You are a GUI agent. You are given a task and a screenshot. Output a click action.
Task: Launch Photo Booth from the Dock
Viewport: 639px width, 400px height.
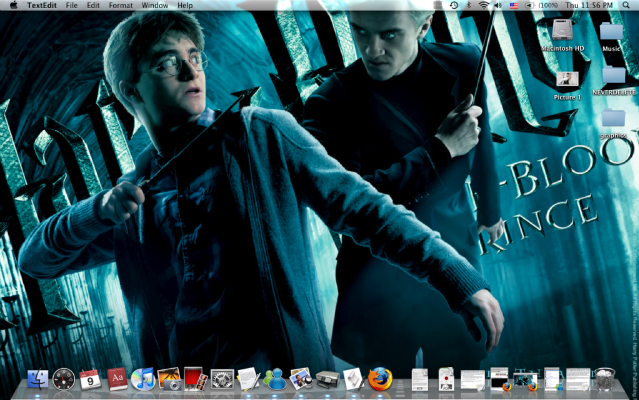pyautogui.click(x=195, y=380)
